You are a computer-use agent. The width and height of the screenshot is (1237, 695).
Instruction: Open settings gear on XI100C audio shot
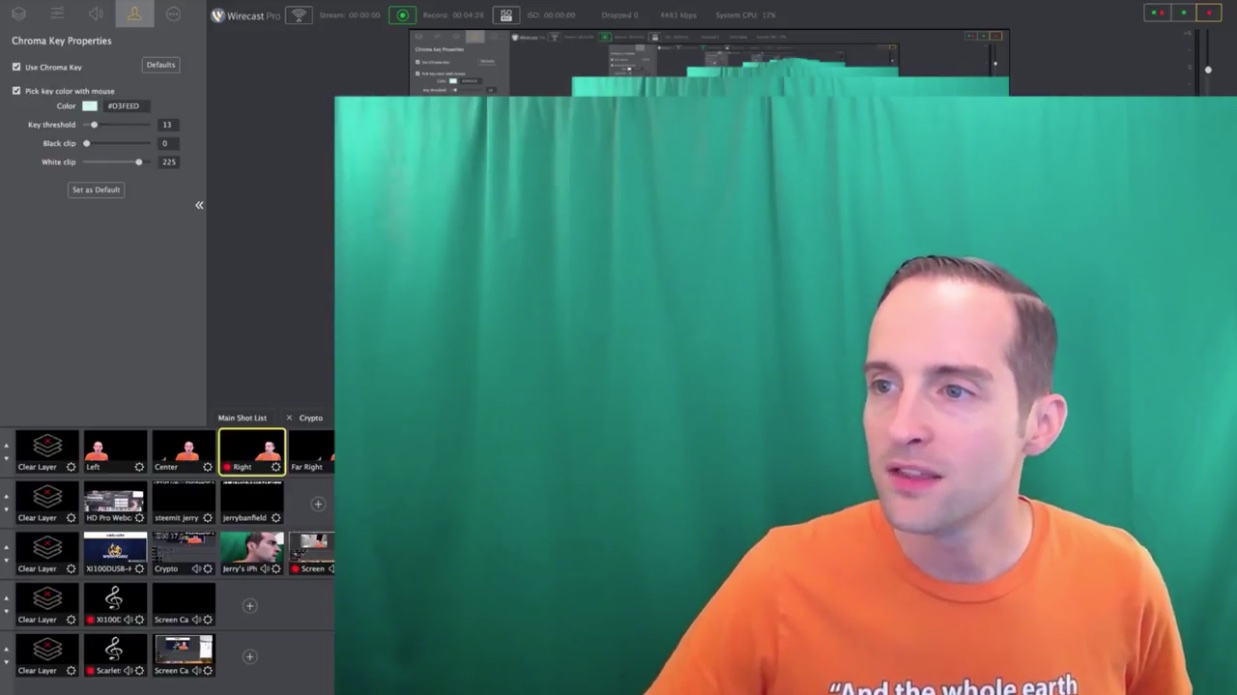point(139,620)
